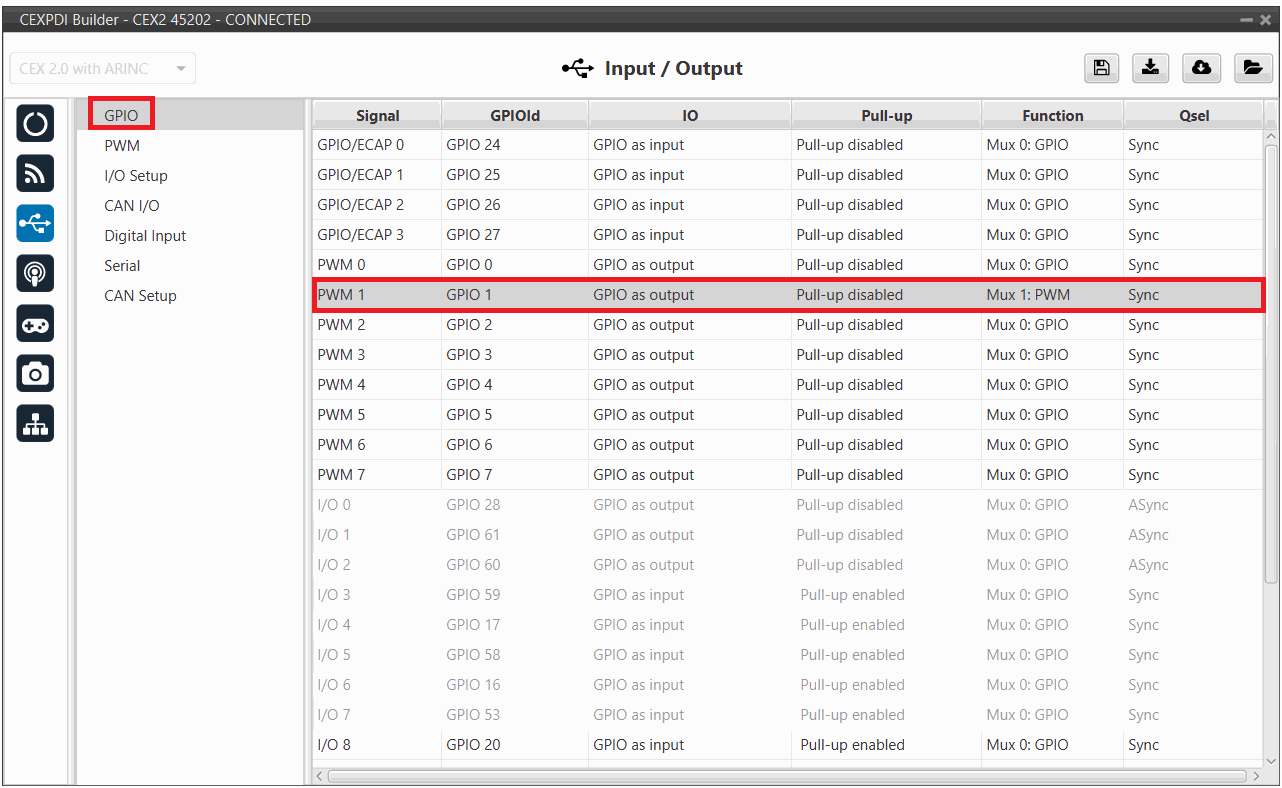This screenshot has height=788, width=1282.
Task: Click the open folder toolbar icon
Action: pos(1251,68)
